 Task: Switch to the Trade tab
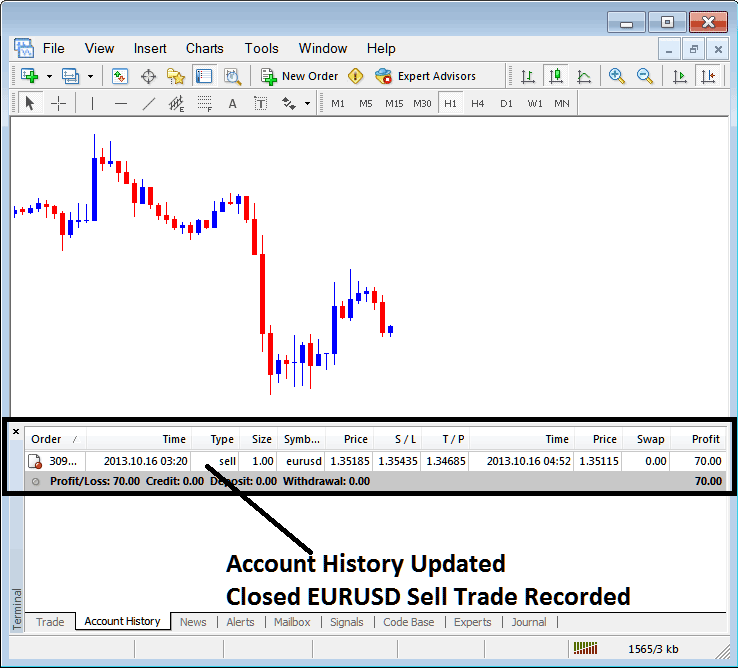(x=50, y=622)
